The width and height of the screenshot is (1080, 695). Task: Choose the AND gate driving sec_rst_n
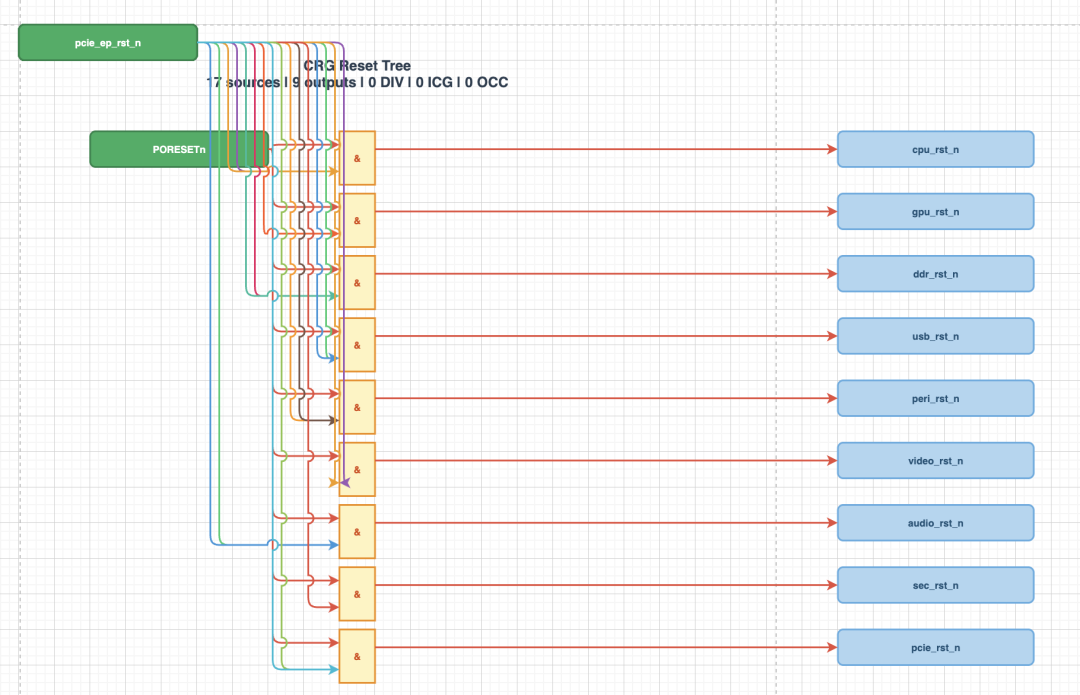(357, 594)
